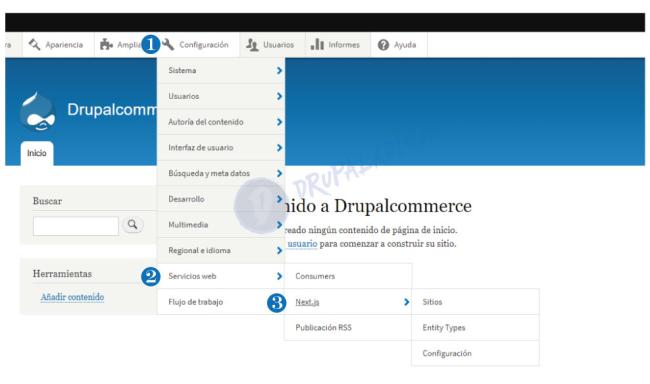
Task: Expand the Sistema submenu arrow
Action: 279,70
